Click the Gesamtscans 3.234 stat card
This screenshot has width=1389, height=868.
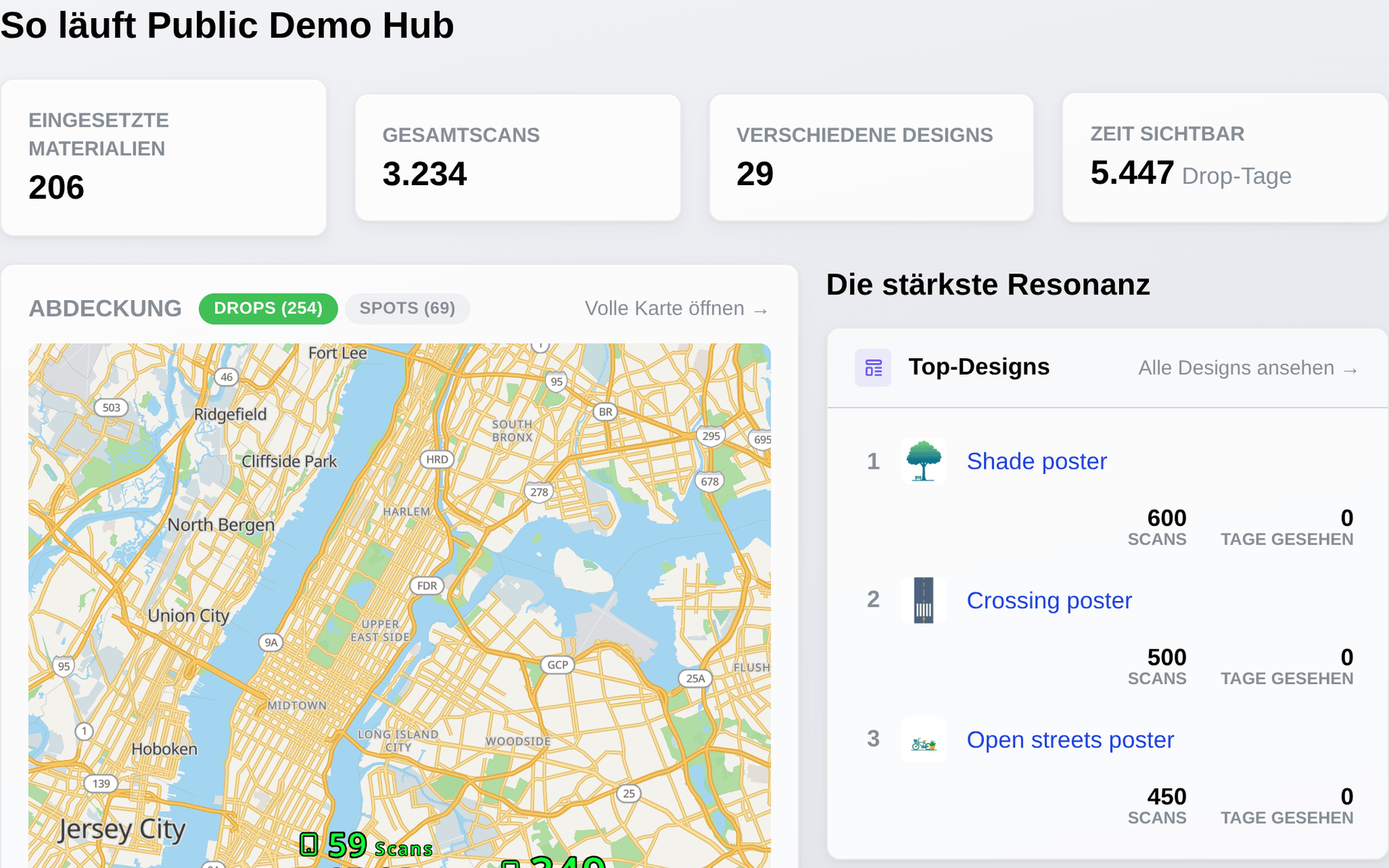pyautogui.click(x=518, y=158)
